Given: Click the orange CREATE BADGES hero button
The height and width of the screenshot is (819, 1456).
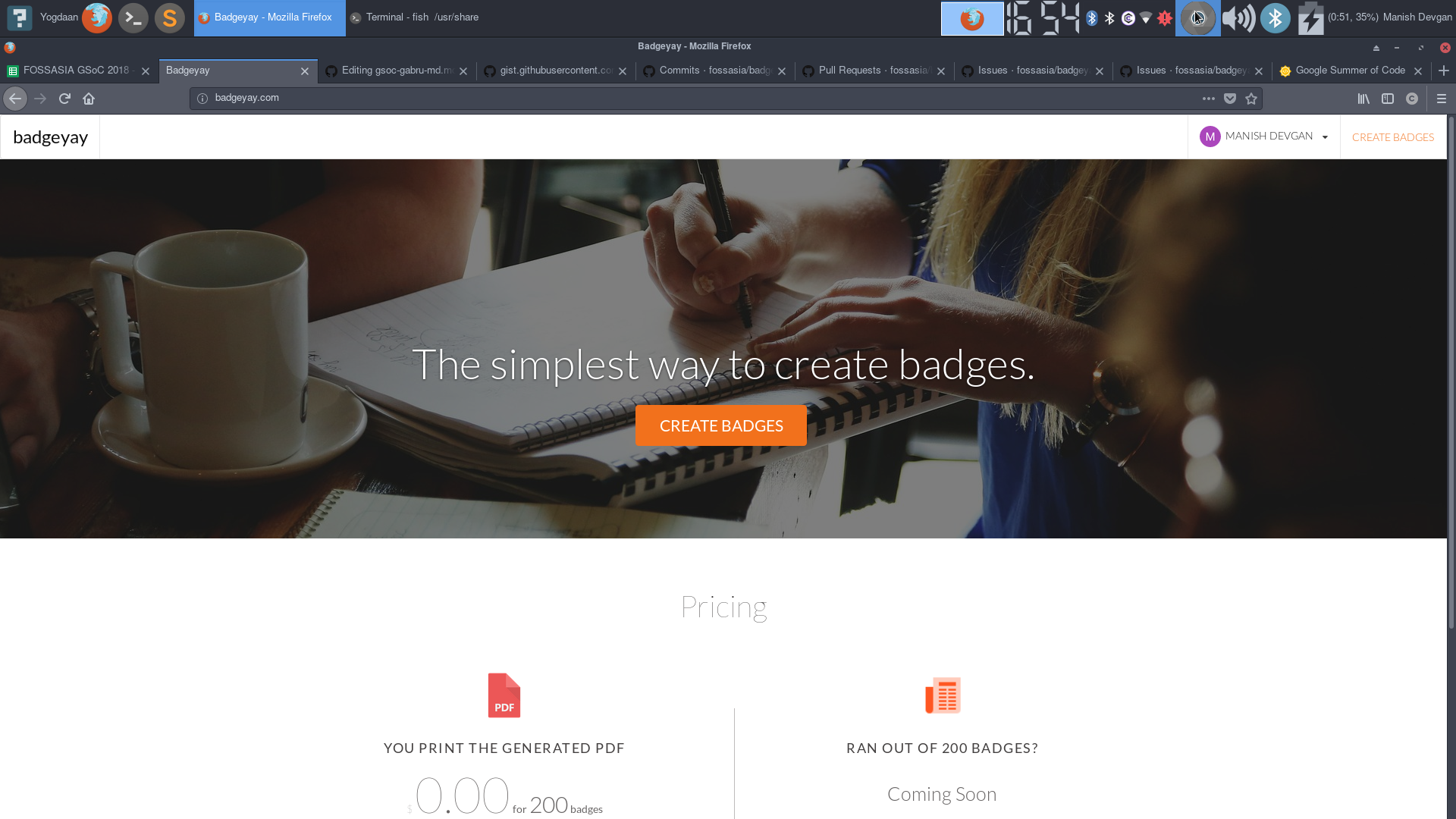Looking at the screenshot, I should coord(721,425).
